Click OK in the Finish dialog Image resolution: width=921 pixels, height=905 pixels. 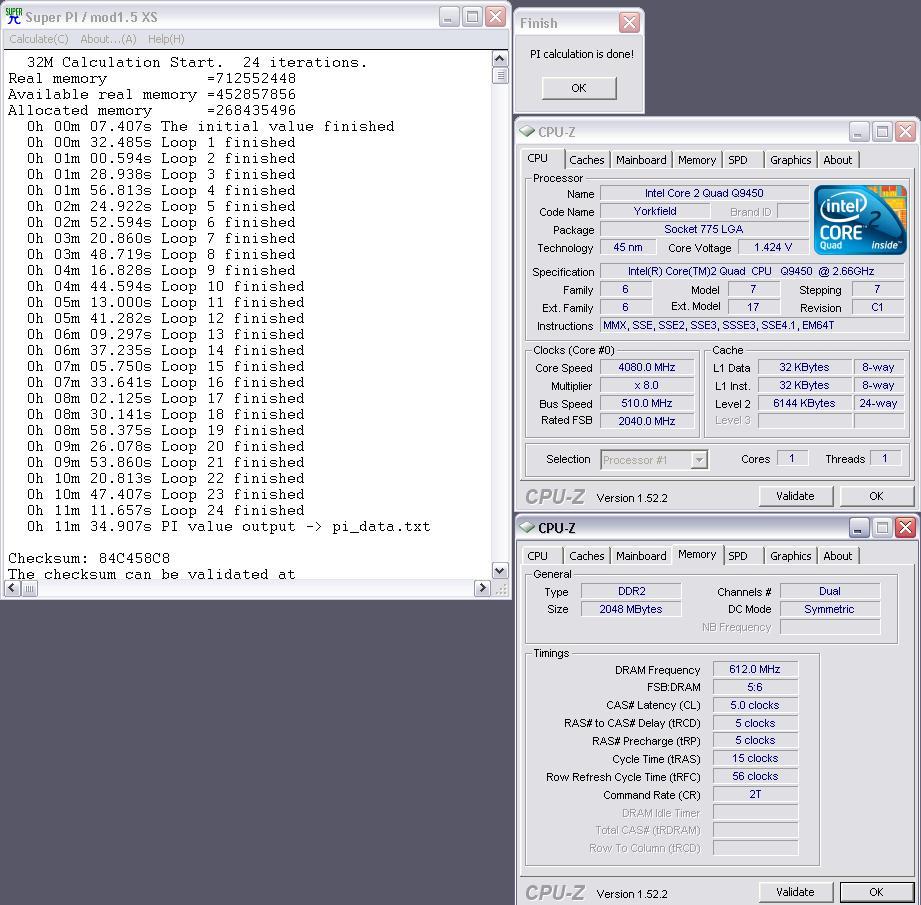click(579, 88)
